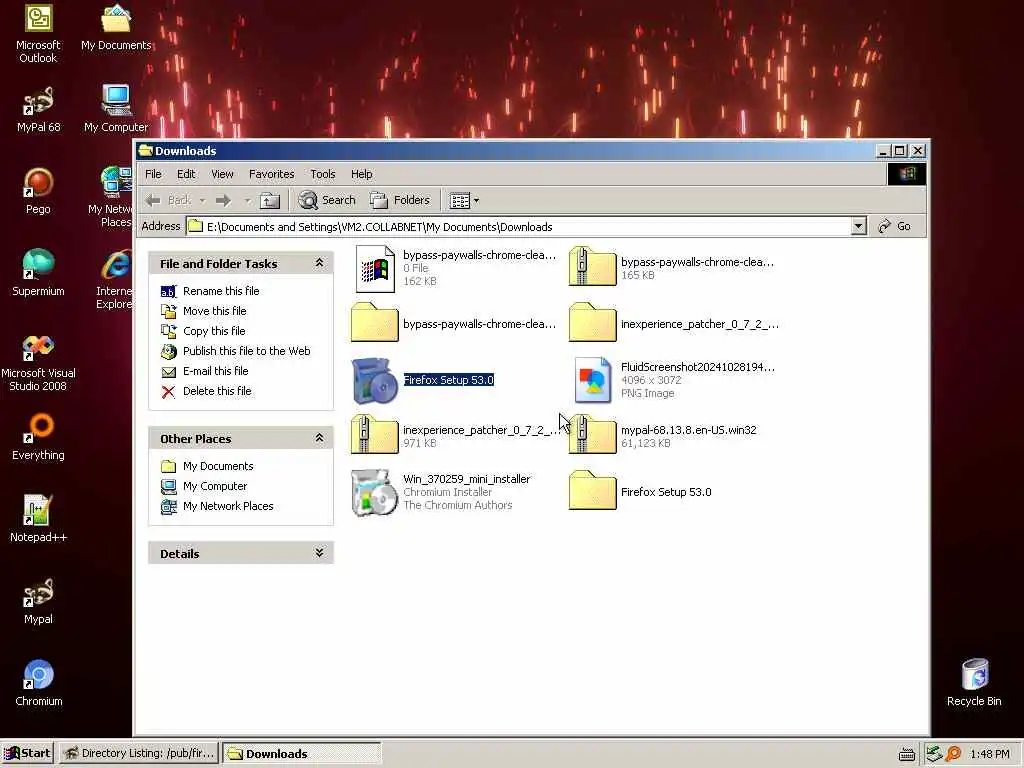Open Notepad++ desktop shortcut

pos(38,519)
